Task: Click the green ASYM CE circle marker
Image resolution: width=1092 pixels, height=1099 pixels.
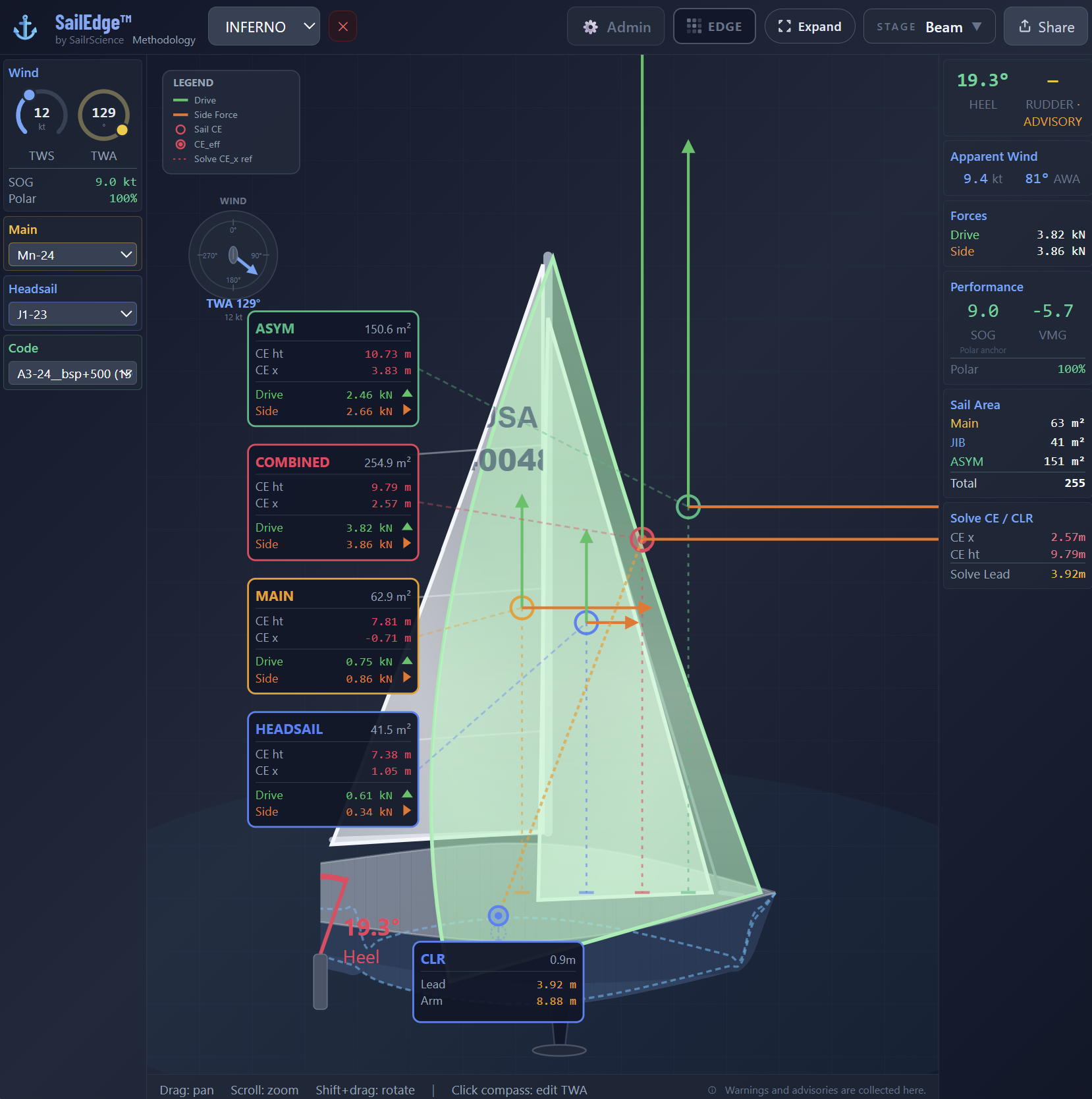Action: pyautogui.click(x=688, y=507)
